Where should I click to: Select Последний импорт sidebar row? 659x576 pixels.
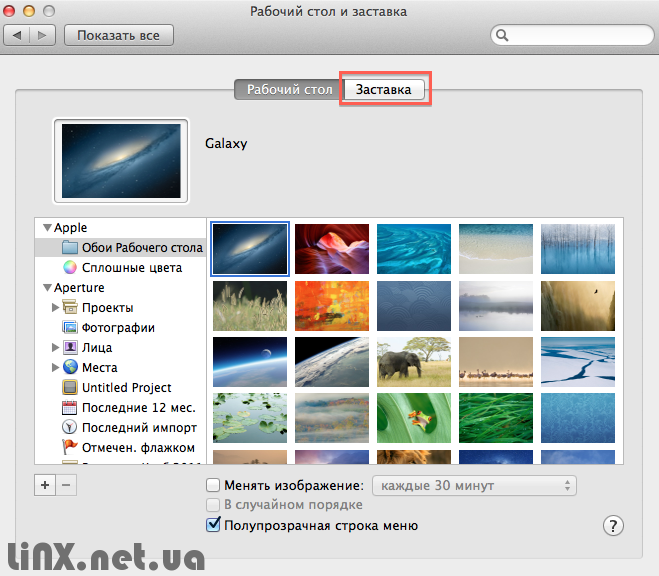[121, 428]
